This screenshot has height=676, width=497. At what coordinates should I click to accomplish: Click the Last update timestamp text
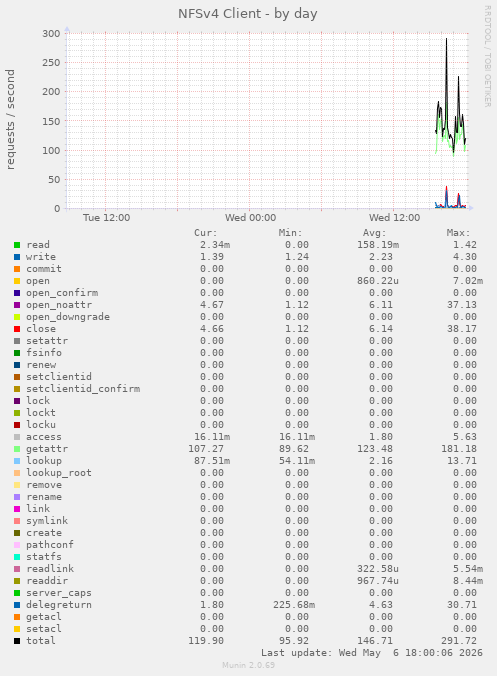pyautogui.click(x=372, y=653)
